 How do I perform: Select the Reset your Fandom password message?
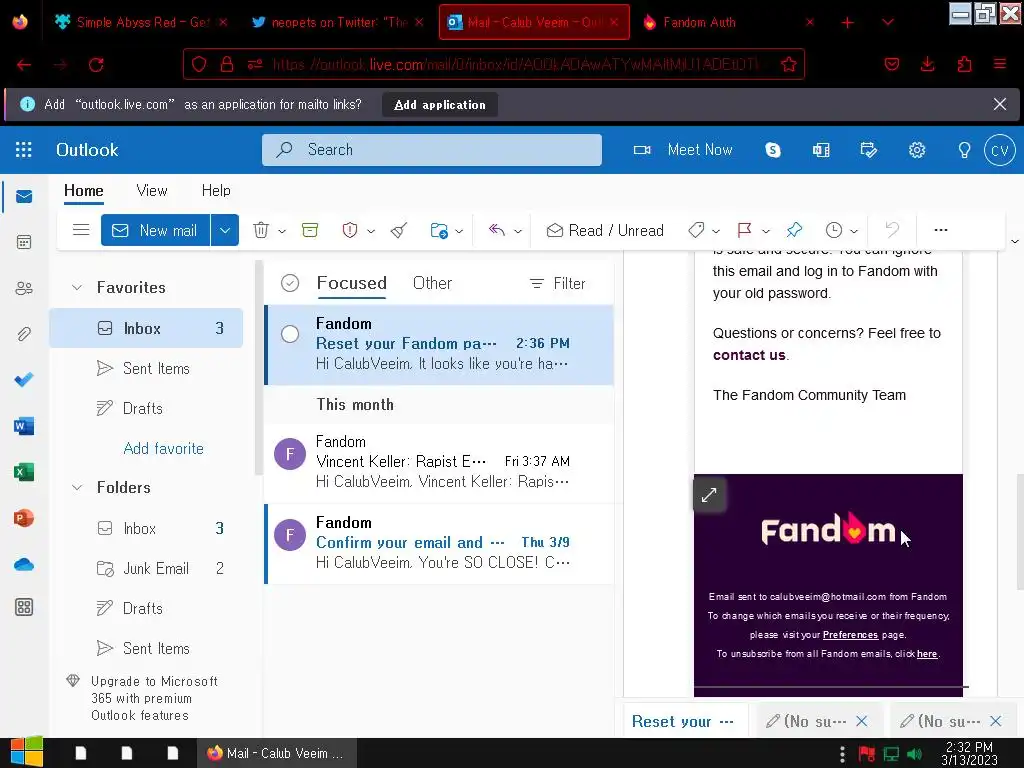tap(439, 344)
